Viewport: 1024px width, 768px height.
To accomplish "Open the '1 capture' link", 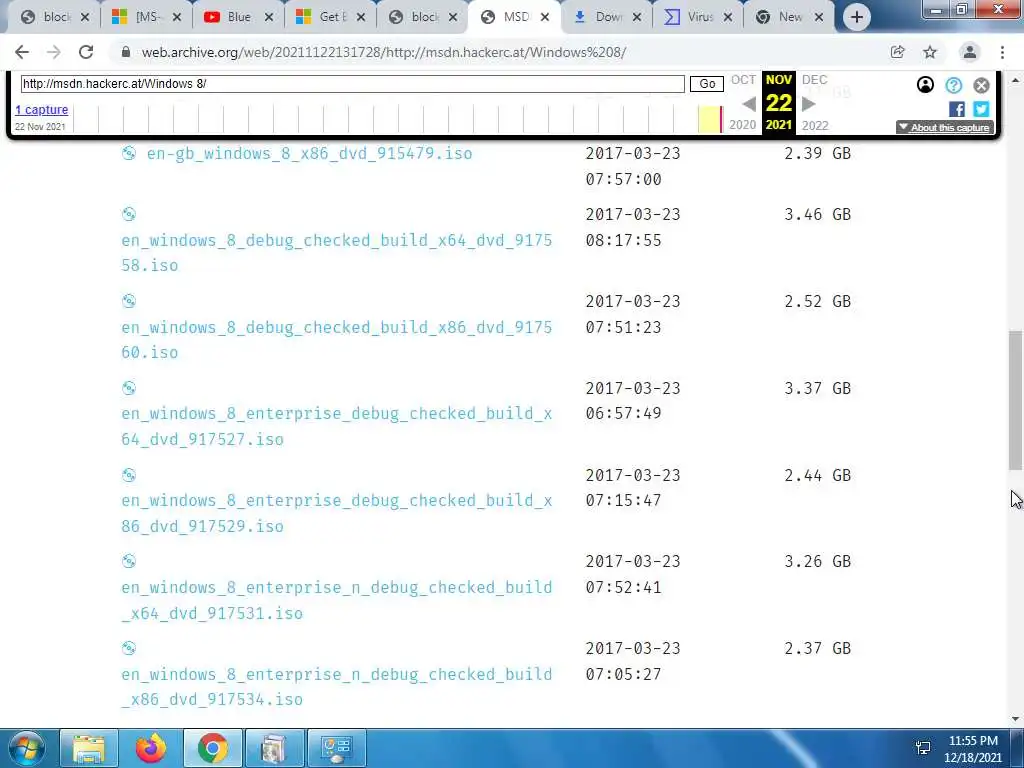I will 41,110.
